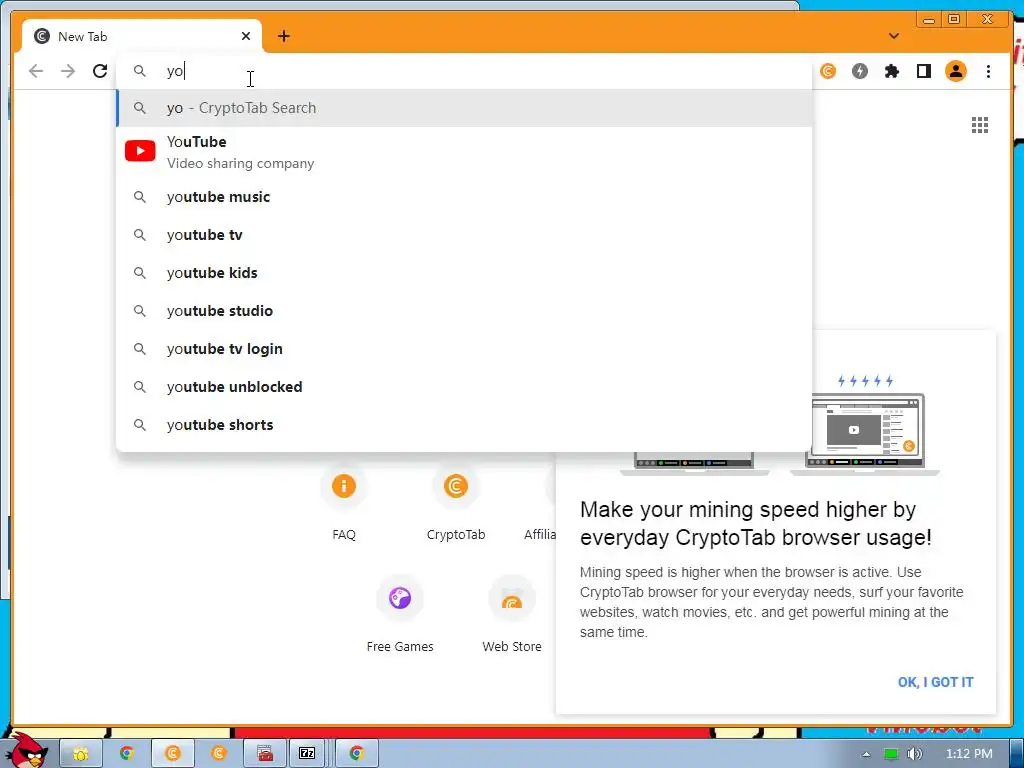The height and width of the screenshot is (768, 1024).
Task: Pick the 'youtube unblocked' suggestion
Action: [x=464, y=387]
